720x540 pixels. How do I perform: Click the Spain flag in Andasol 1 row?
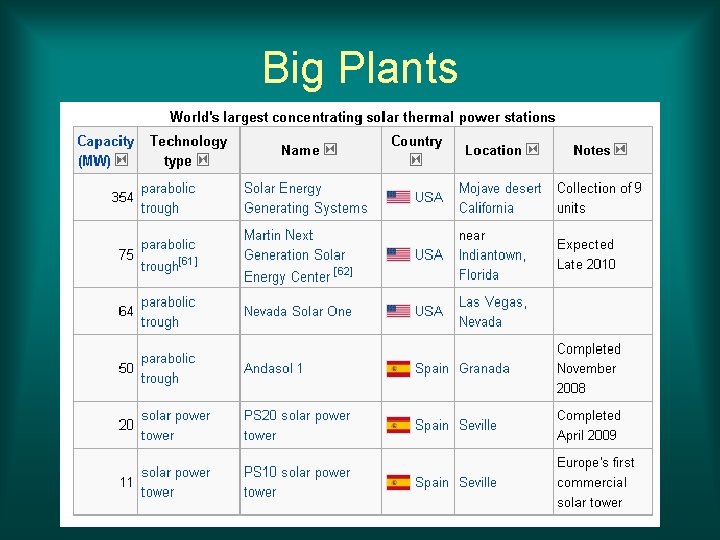(x=398, y=369)
